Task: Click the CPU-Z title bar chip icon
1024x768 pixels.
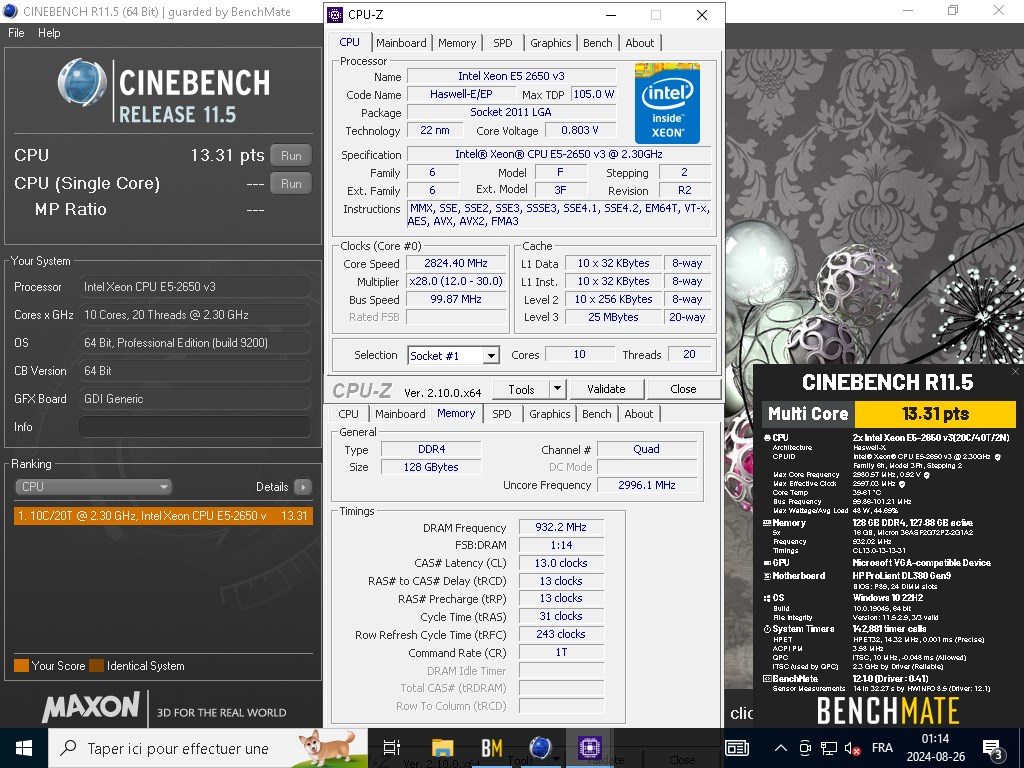Action: tap(335, 14)
